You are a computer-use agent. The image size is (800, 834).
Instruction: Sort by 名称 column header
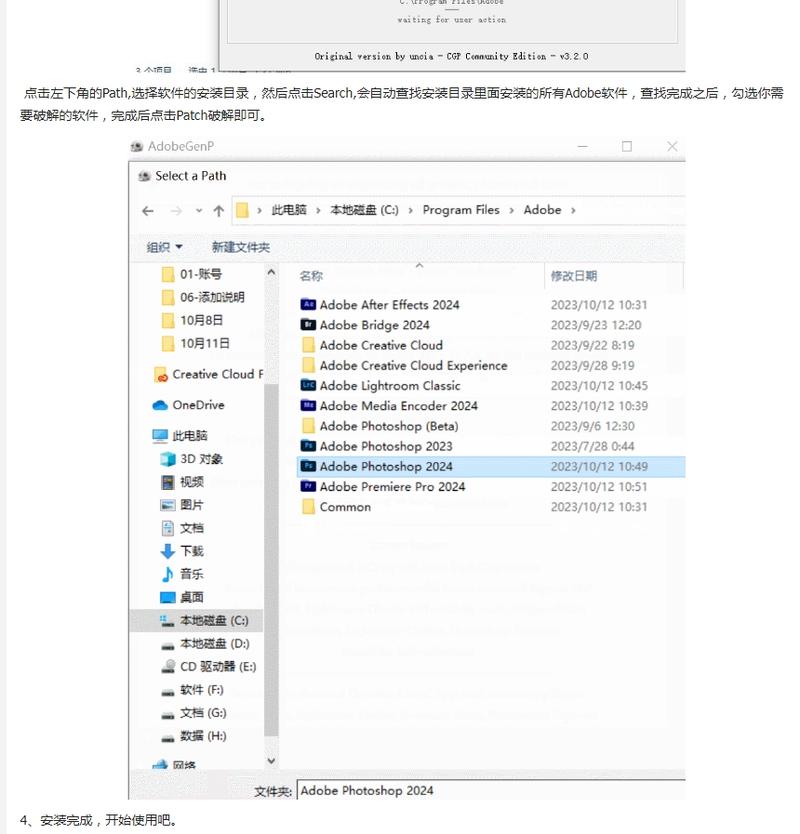pos(311,276)
